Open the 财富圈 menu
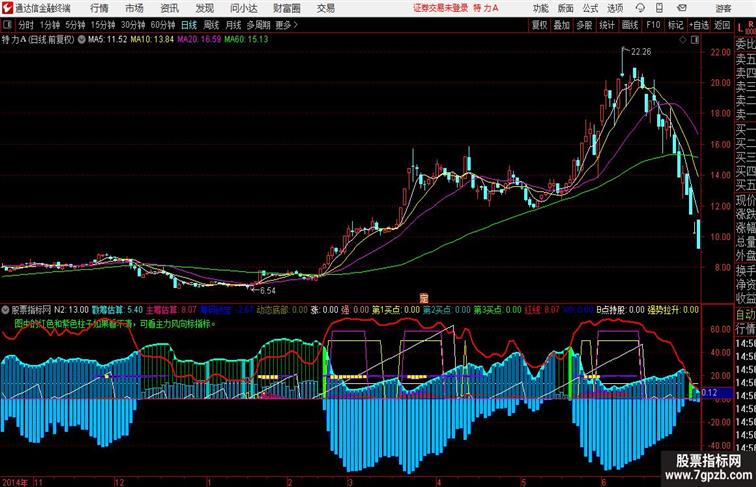Screen dimensions: 756x487 [x=286, y=8]
